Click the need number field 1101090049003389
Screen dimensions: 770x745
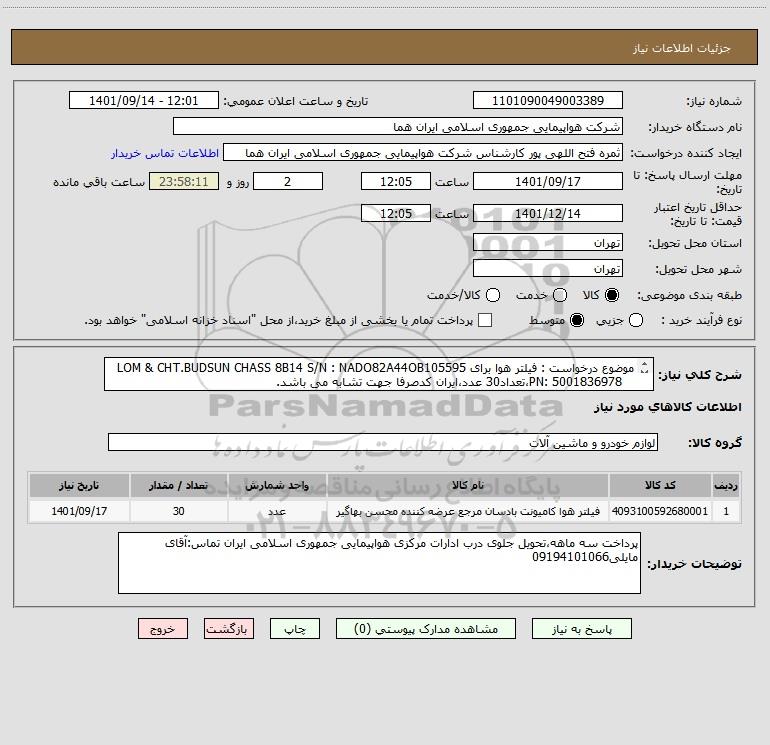point(547,101)
